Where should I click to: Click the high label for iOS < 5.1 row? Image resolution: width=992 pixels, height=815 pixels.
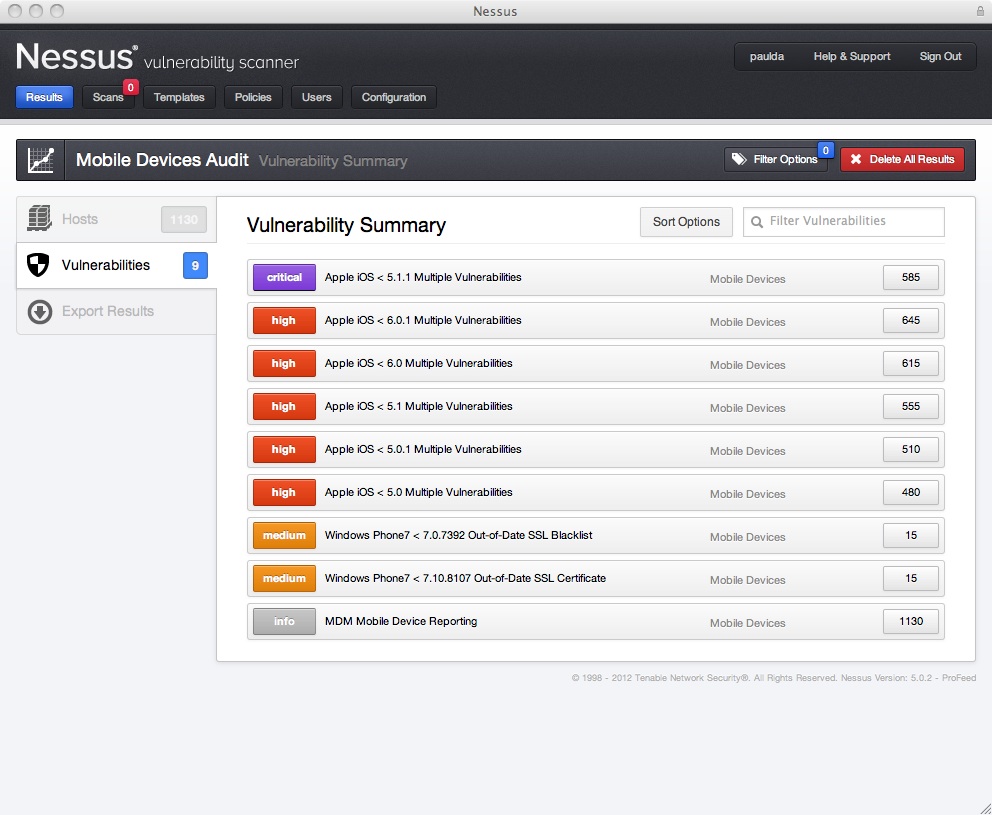coord(284,406)
